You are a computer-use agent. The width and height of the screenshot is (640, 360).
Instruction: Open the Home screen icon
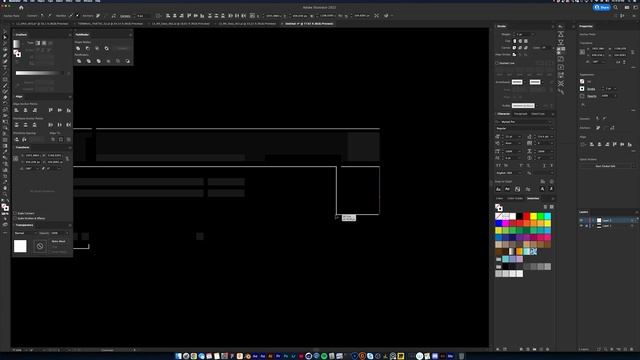coord(21,7)
